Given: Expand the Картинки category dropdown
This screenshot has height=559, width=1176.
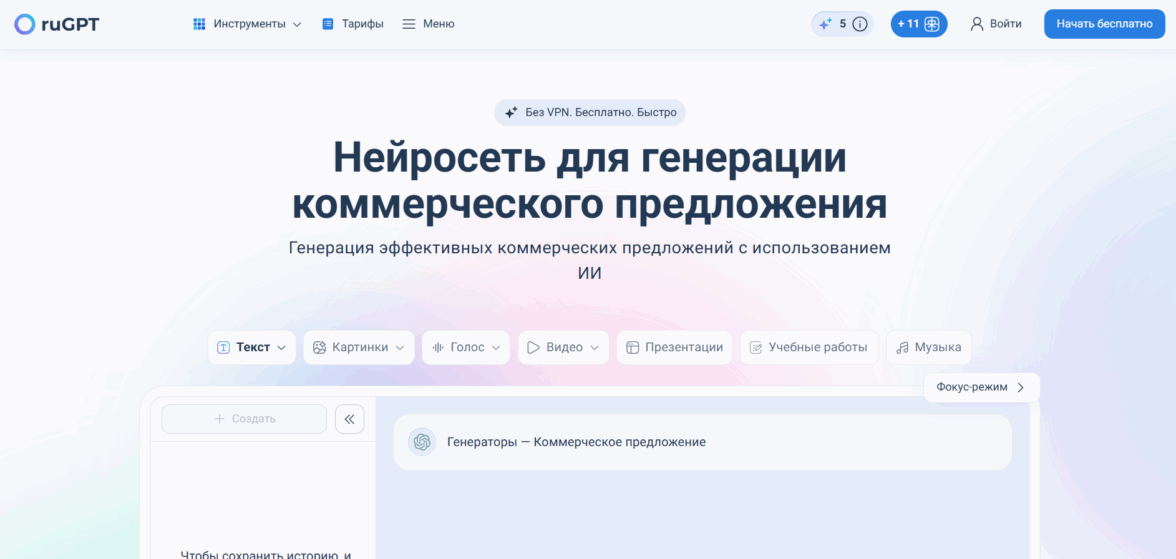Looking at the screenshot, I should tap(359, 347).
